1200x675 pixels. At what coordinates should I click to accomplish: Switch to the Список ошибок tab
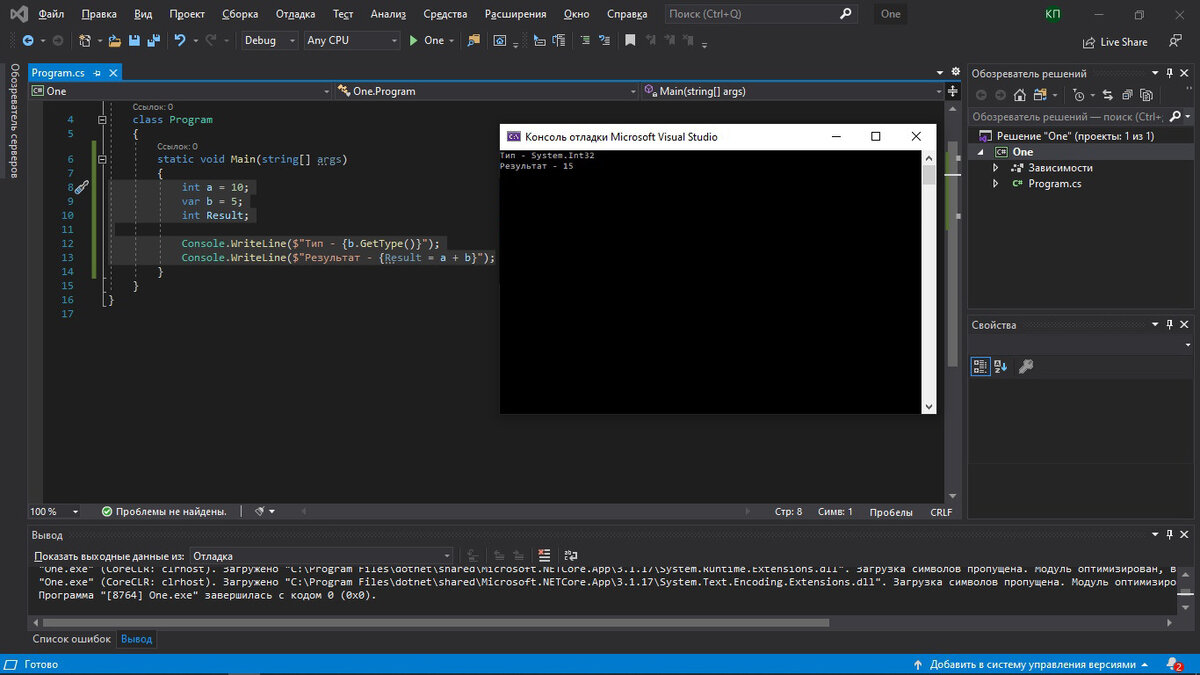[71, 638]
